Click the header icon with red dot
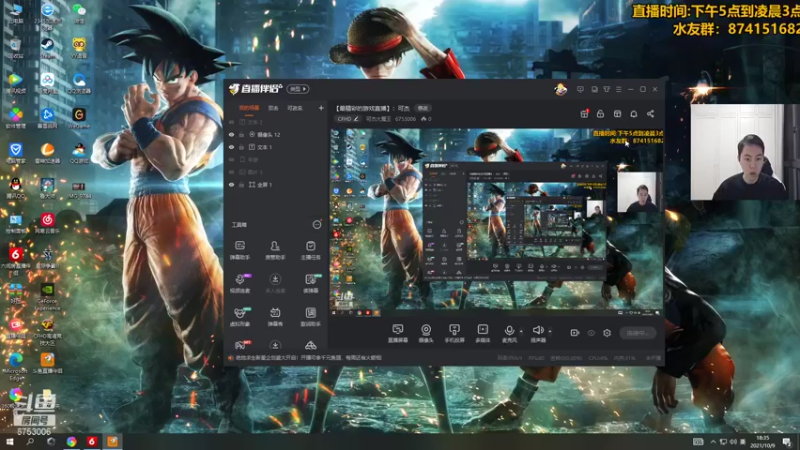 [x=584, y=114]
